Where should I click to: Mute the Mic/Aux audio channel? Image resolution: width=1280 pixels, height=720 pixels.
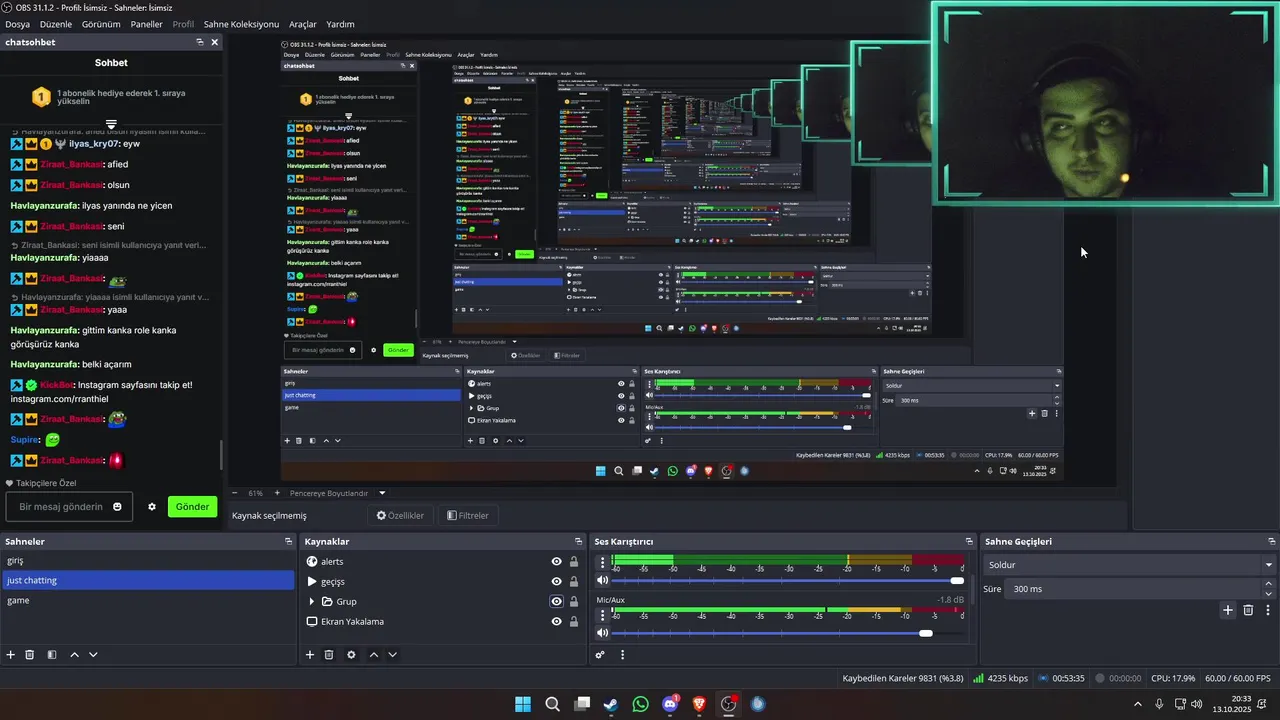pyautogui.click(x=602, y=633)
